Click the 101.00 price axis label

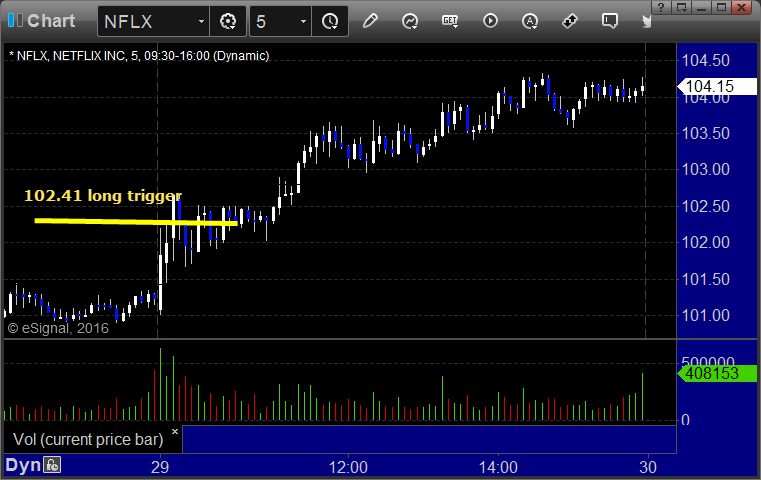click(706, 315)
